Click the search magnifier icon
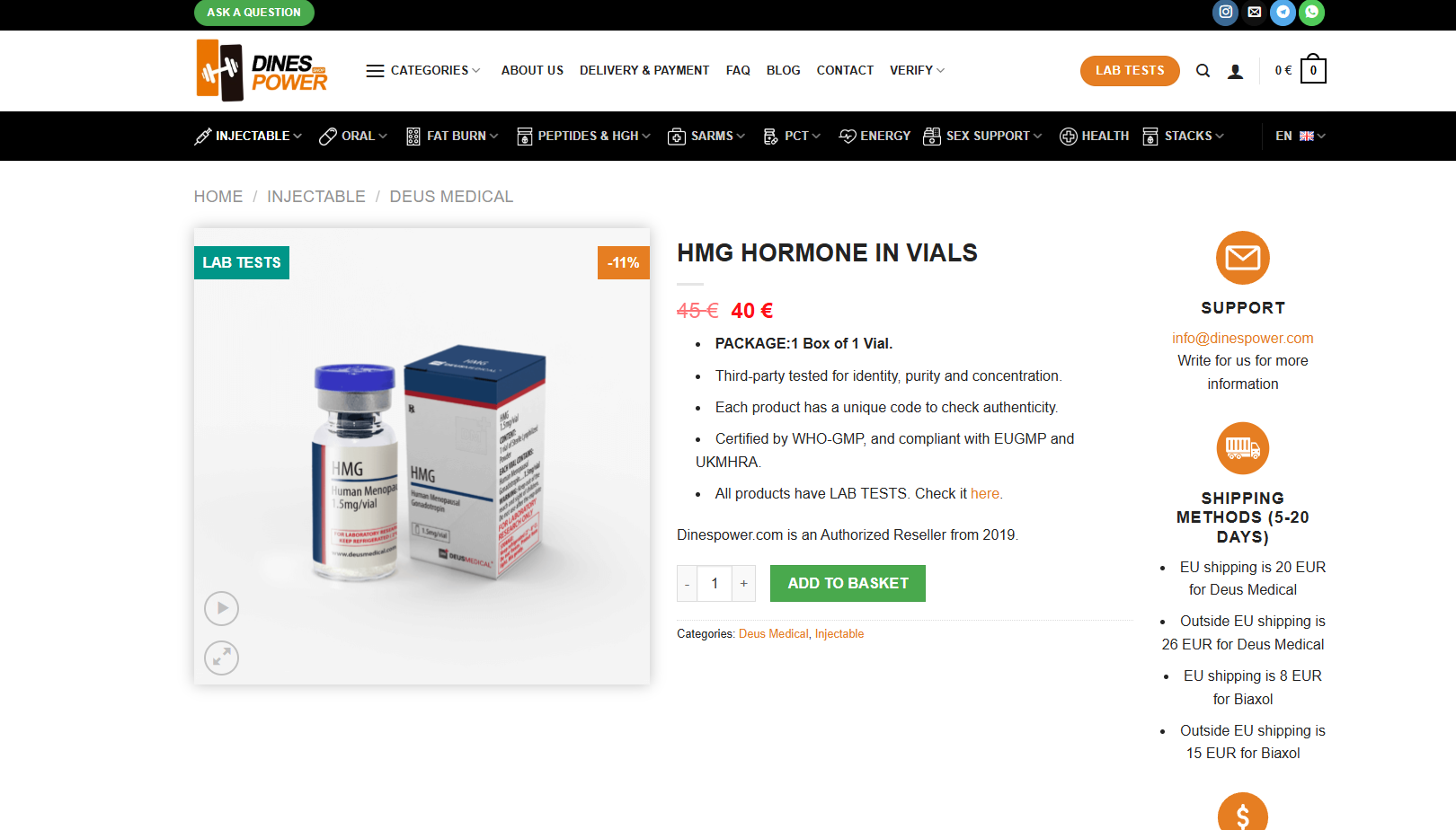The image size is (1456, 830). pyautogui.click(x=1203, y=71)
